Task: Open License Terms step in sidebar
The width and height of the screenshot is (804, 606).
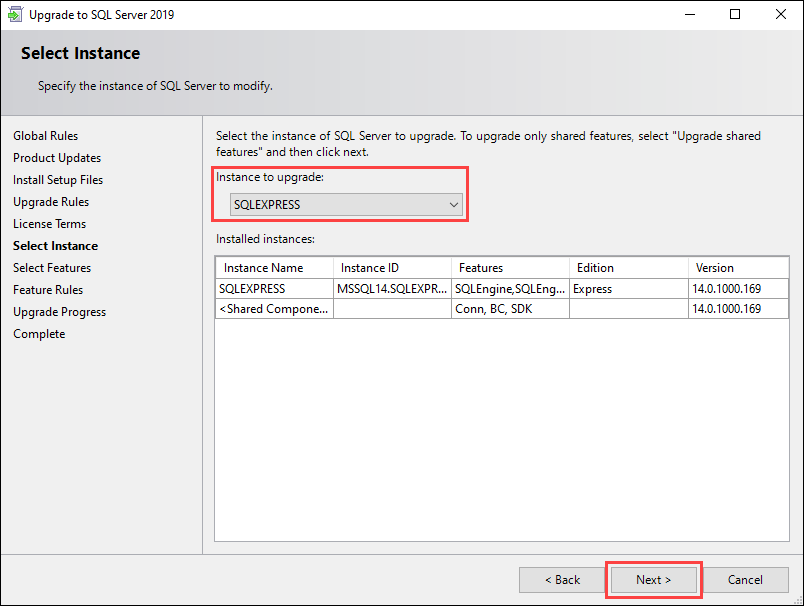Action: [49, 224]
